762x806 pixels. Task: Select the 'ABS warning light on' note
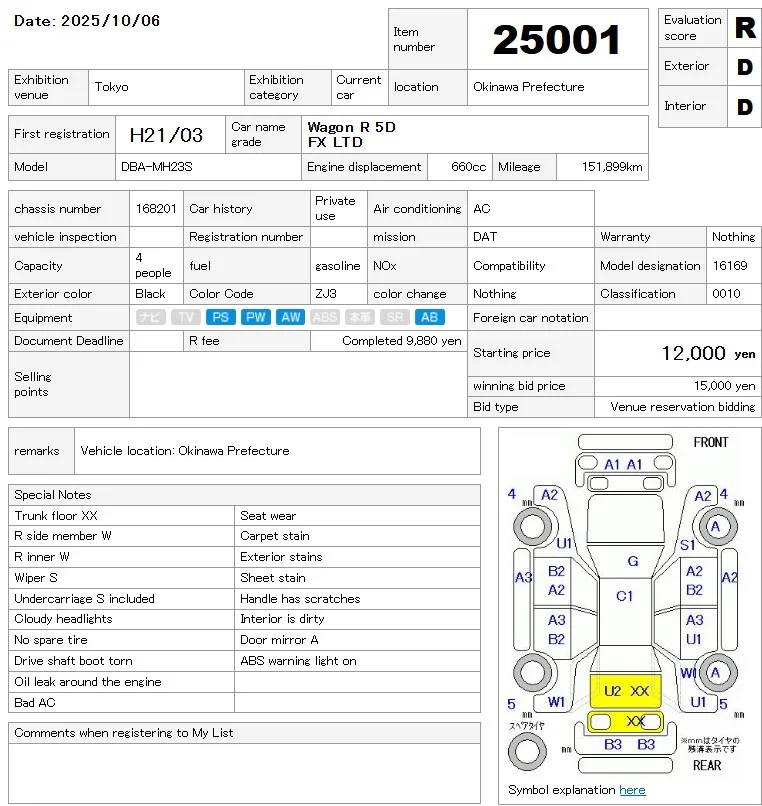tap(298, 661)
